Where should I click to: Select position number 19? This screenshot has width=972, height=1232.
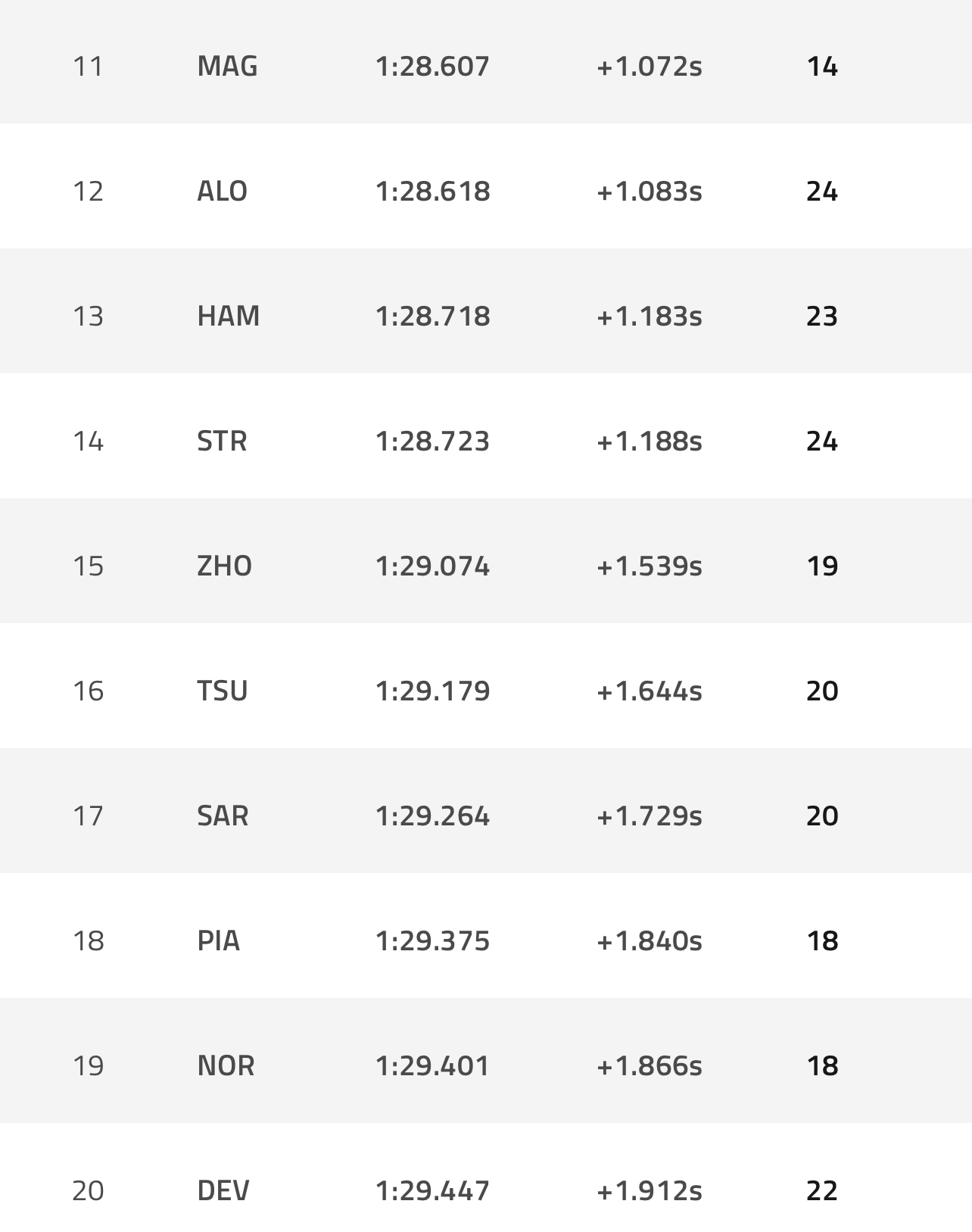88,1066
